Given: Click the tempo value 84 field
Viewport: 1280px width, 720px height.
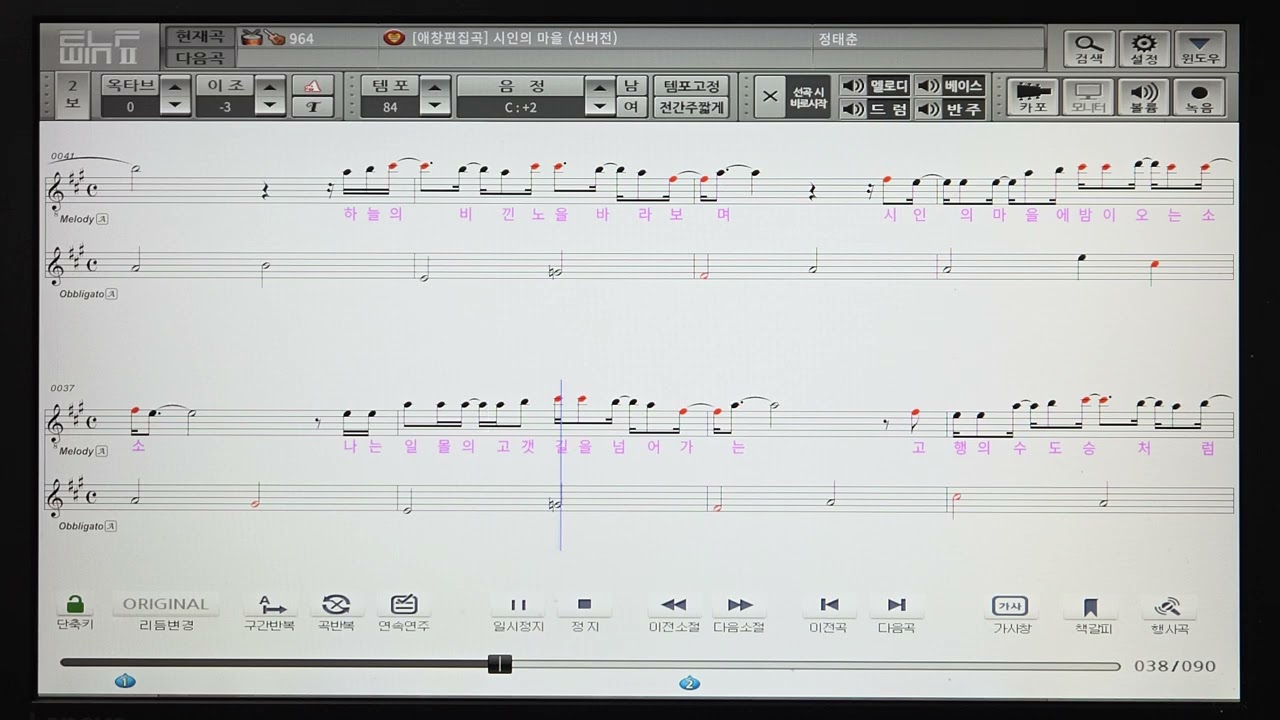Looking at the screenshot, I should pyautogui.click(x=389, y=107).
